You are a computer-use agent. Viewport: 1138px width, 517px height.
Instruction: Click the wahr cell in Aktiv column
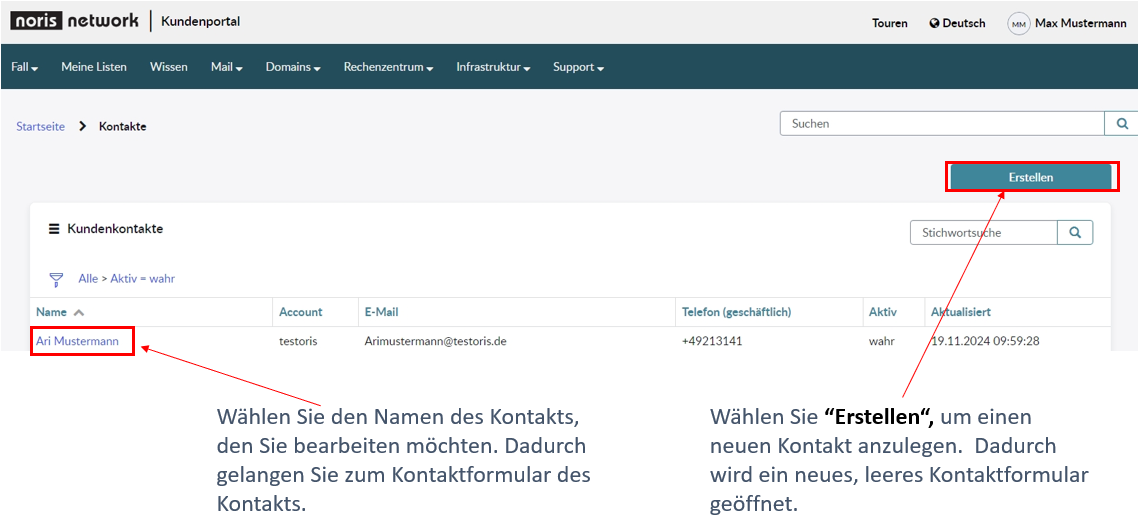(881, 341)
